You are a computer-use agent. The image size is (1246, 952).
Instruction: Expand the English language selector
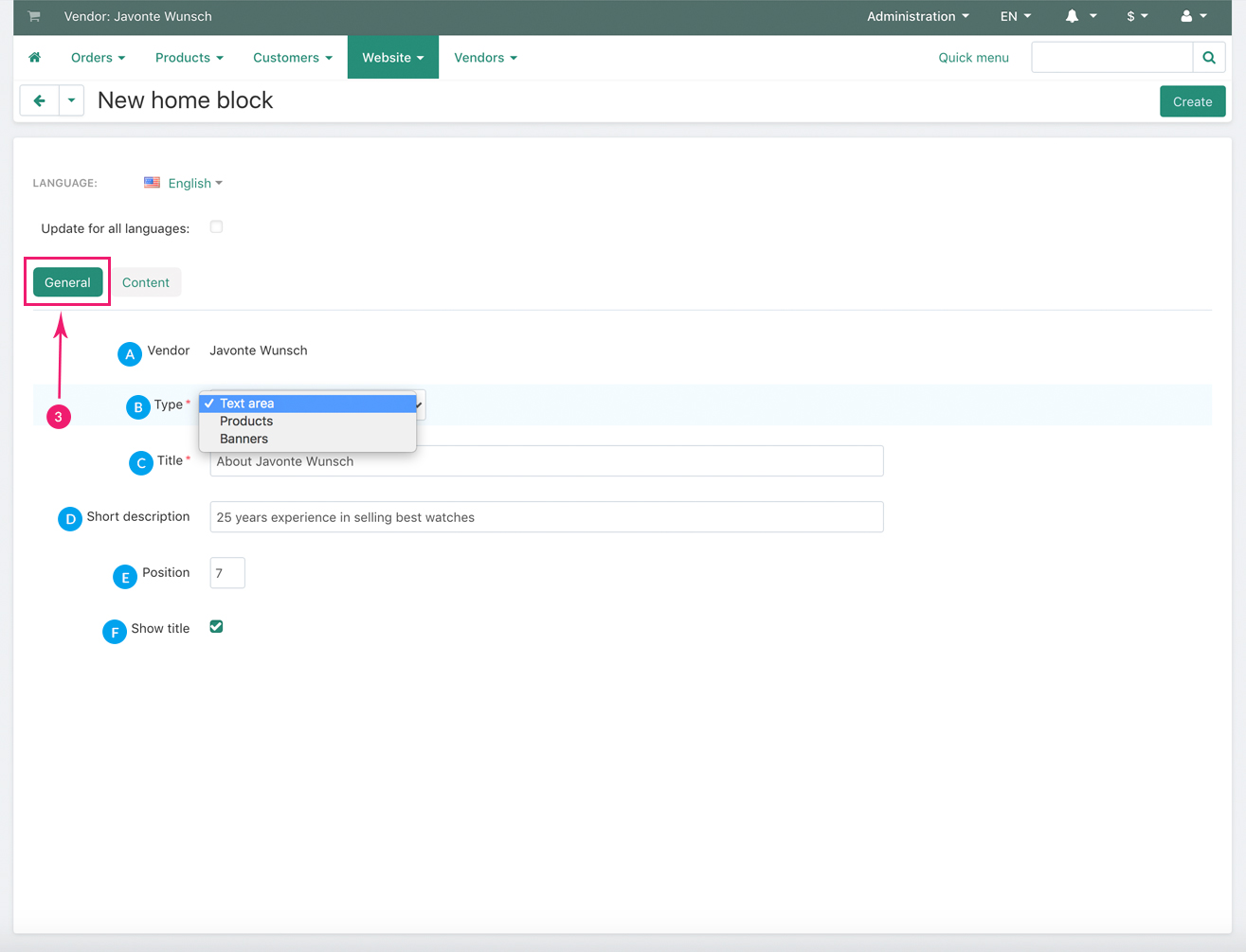click(x=194, y=184)
